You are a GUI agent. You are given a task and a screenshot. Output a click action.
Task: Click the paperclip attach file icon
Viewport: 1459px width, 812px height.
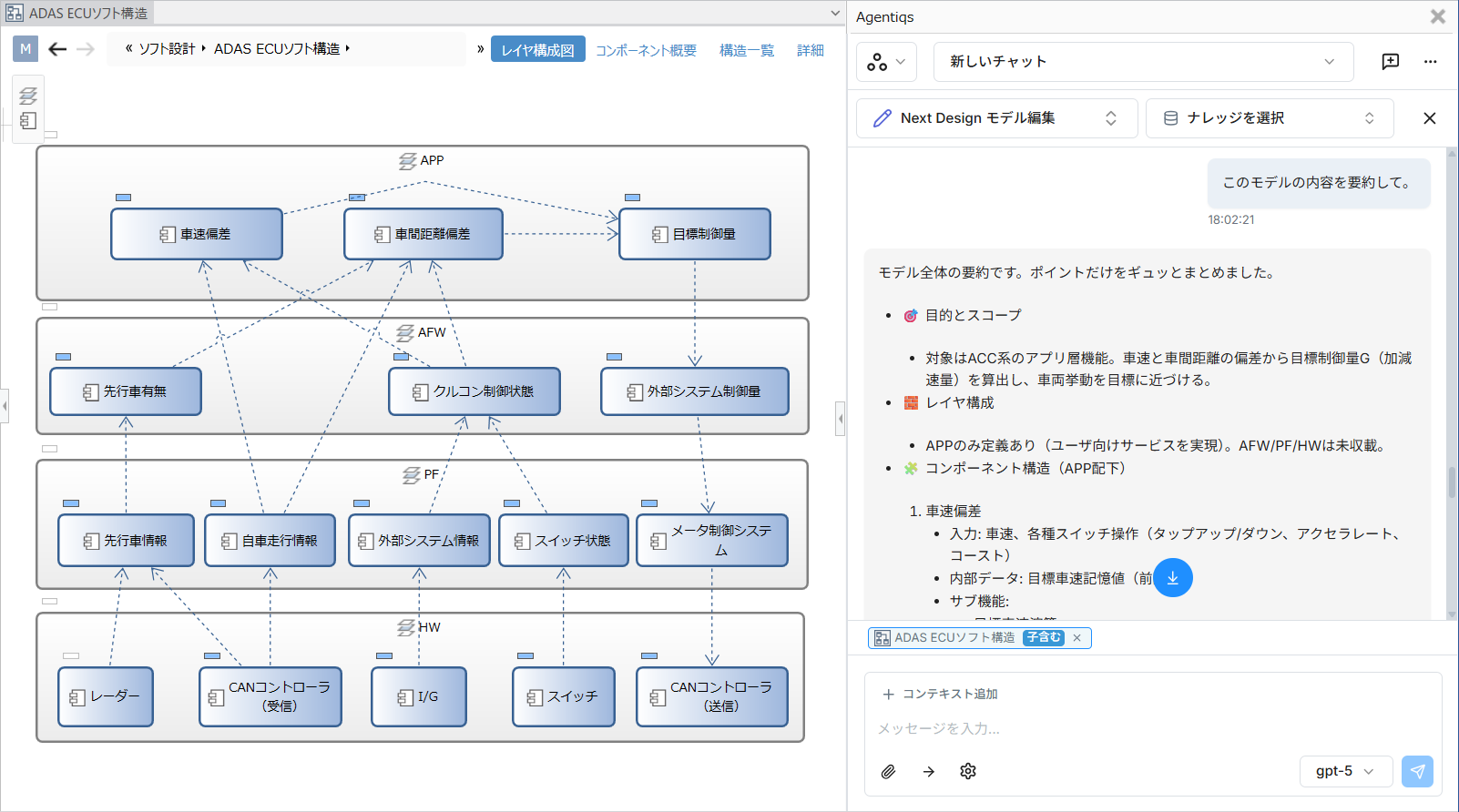click(888, 772)
